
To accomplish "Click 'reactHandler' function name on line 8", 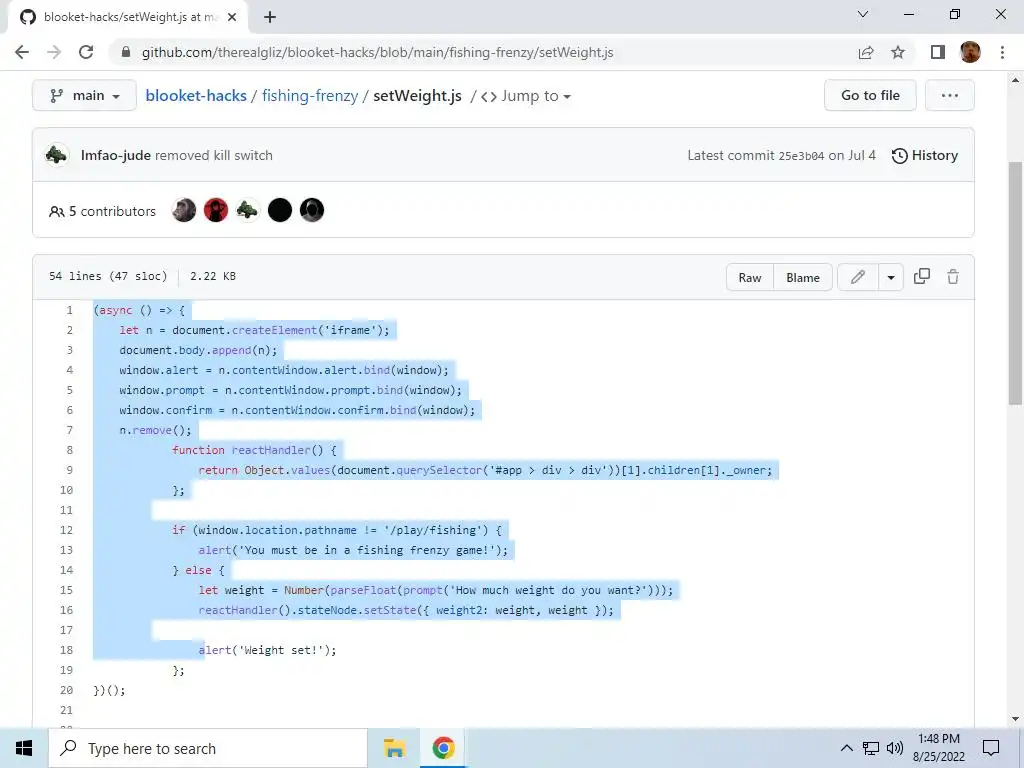I will pos(271,450).
